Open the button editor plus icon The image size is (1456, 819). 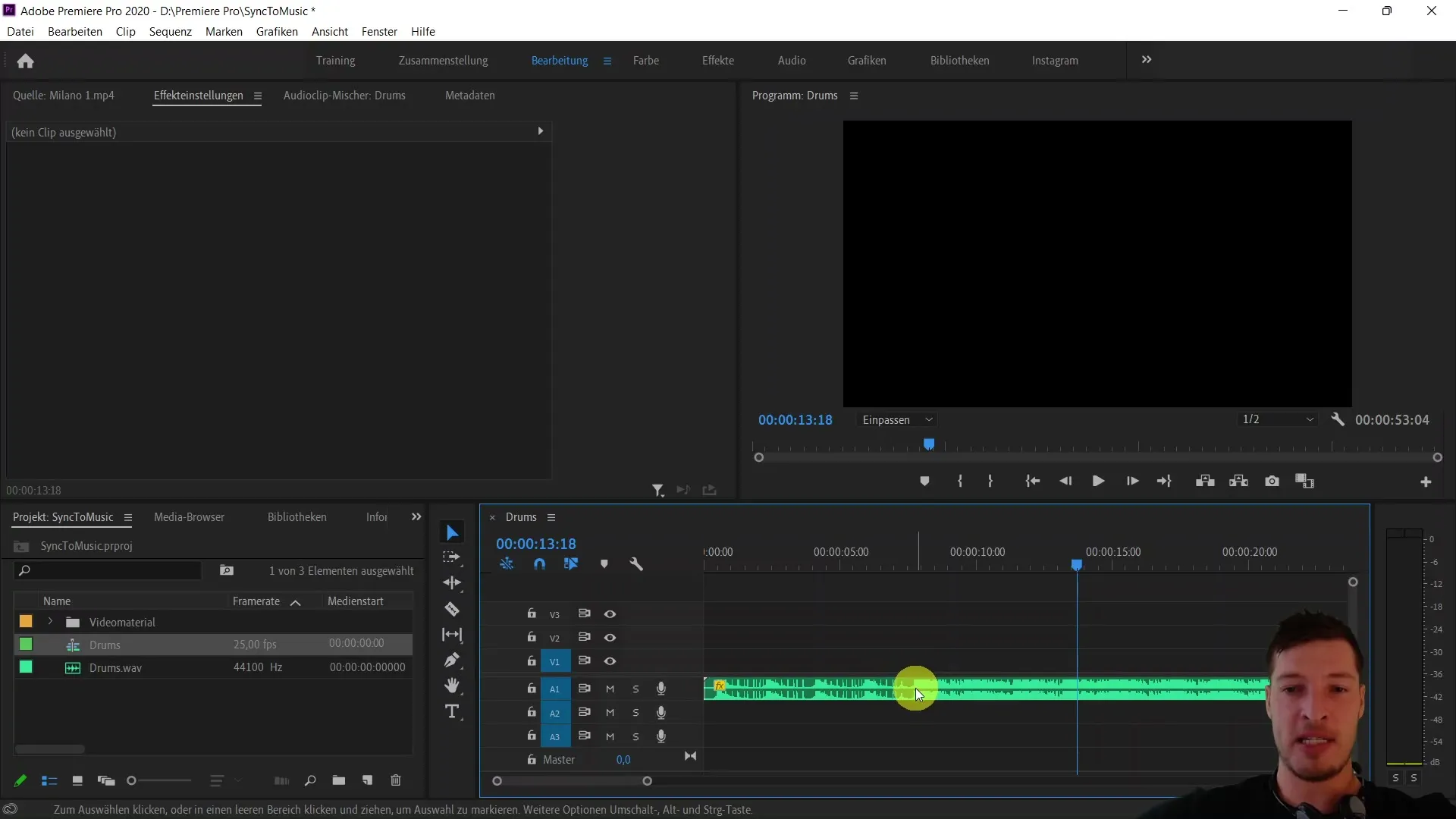pos(1426,482)
